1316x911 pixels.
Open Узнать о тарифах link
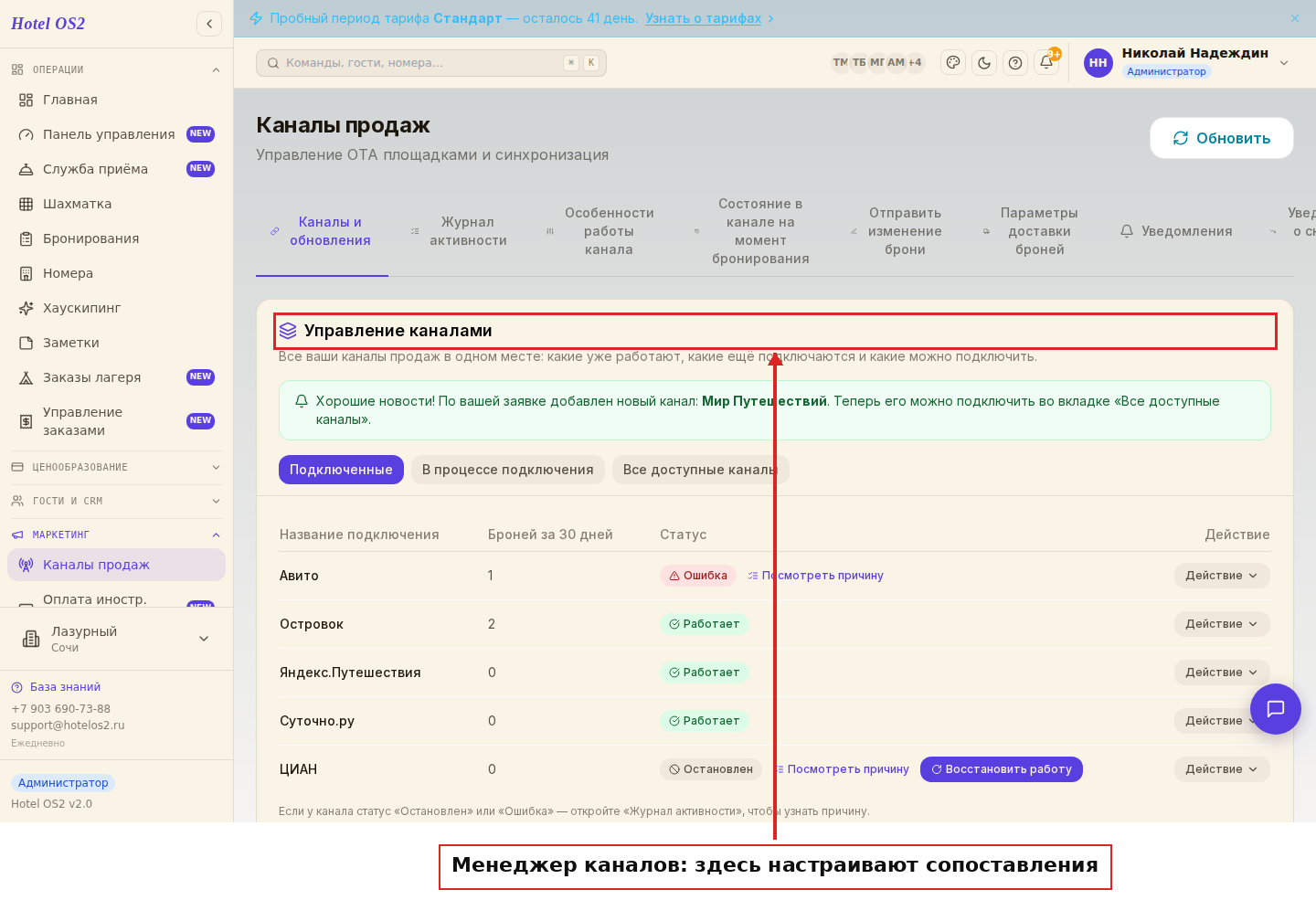point(703,18)
